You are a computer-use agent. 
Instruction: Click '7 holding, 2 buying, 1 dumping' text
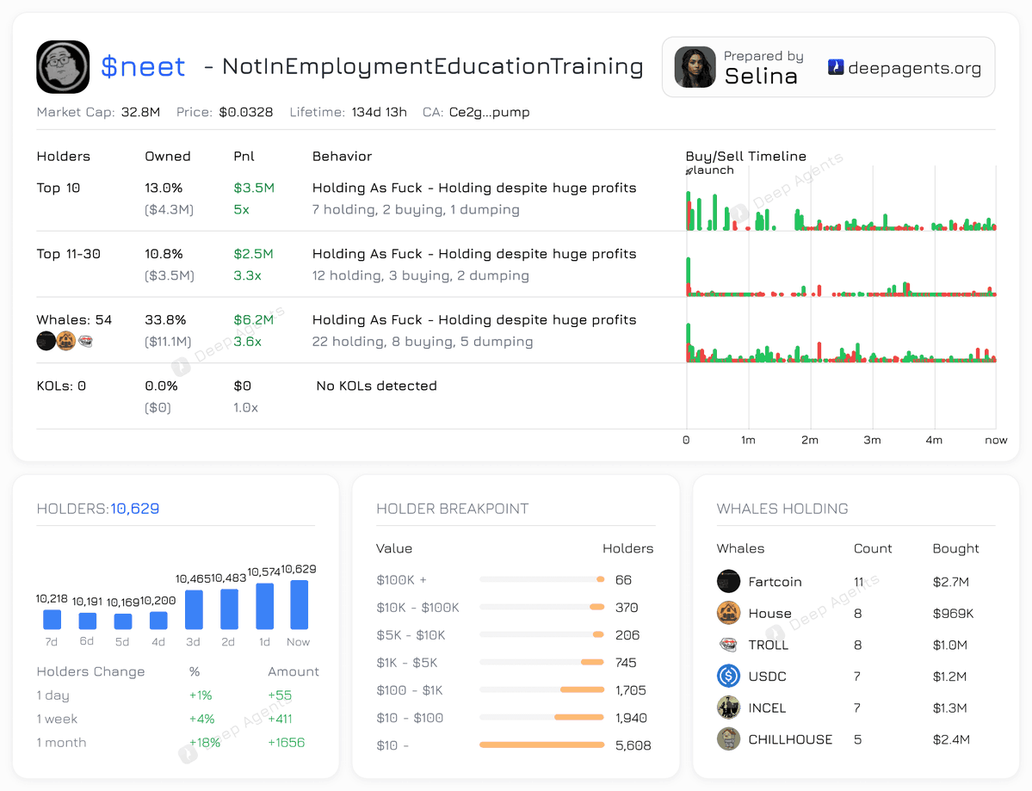[x=415, y=210]
